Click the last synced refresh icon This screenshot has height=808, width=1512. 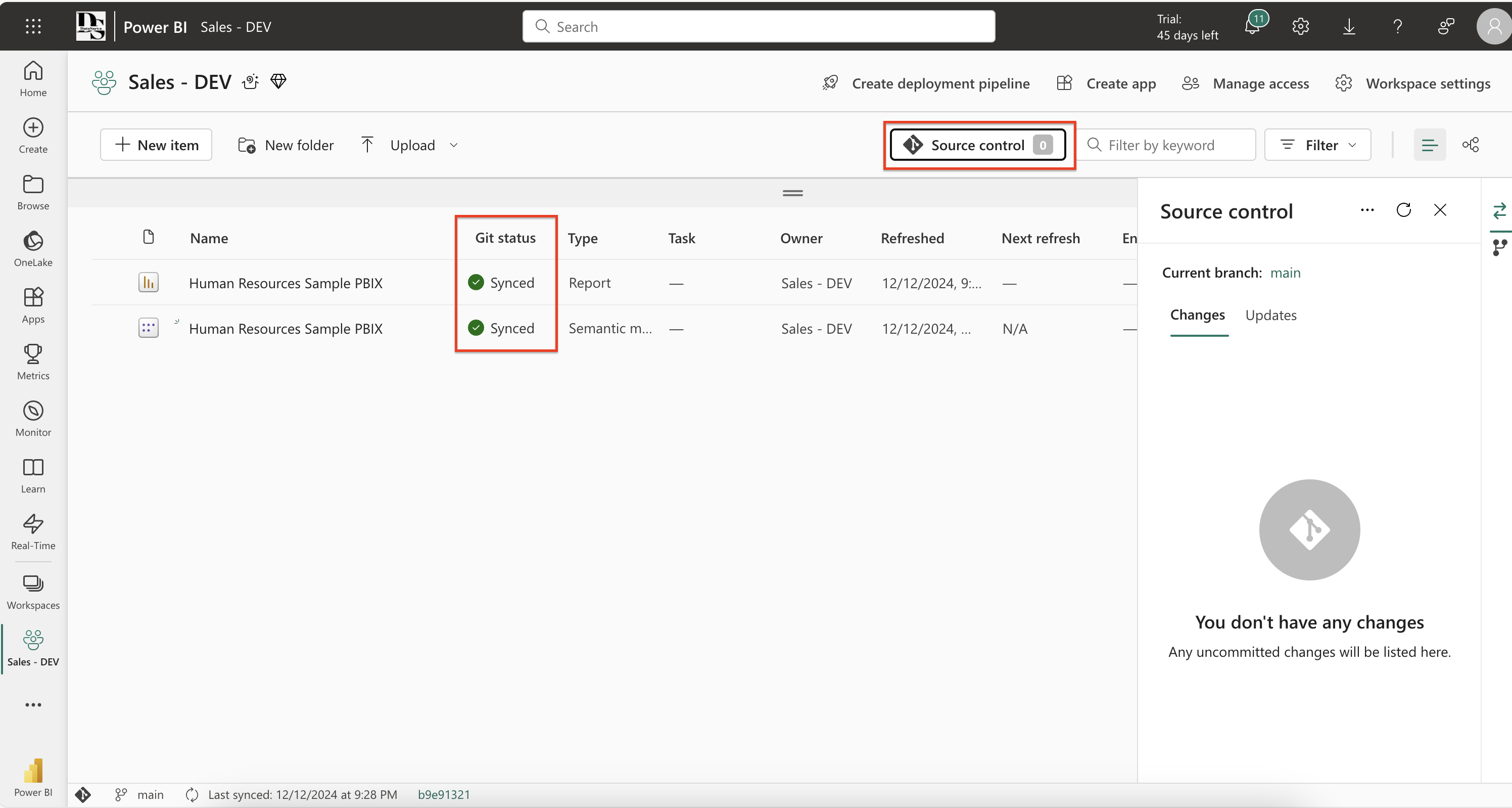[x=192, y=794]
